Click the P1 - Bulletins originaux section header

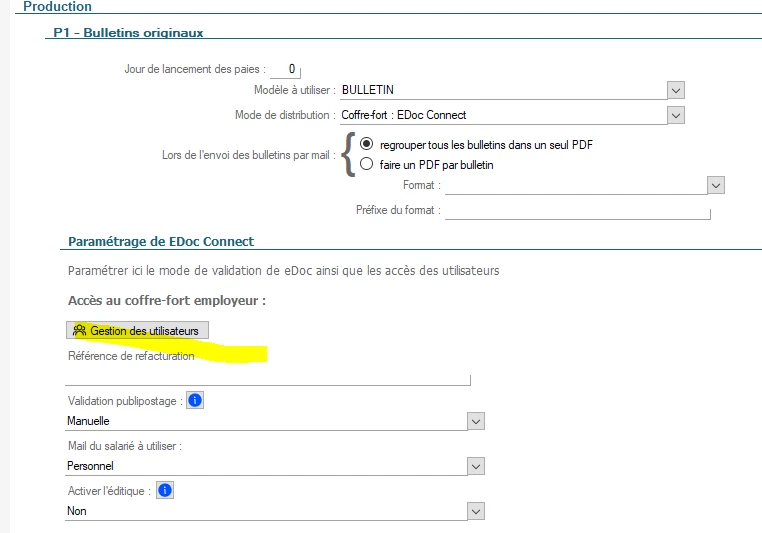128,33
